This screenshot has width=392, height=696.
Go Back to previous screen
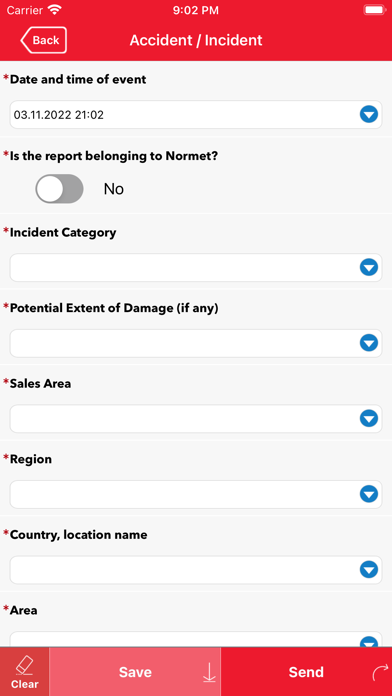tap(44, 40)
